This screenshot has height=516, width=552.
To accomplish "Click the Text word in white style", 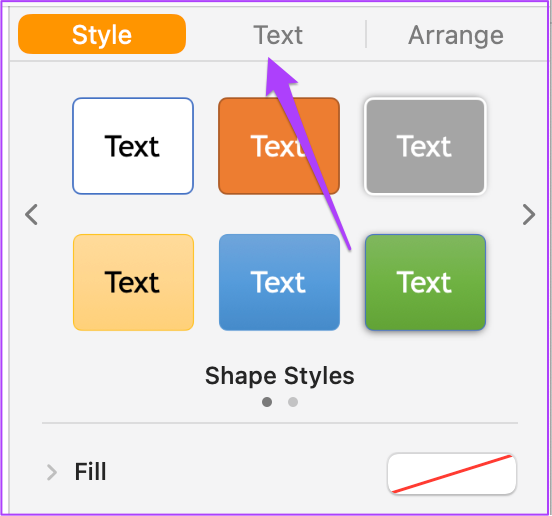I will tap(132, 146).
